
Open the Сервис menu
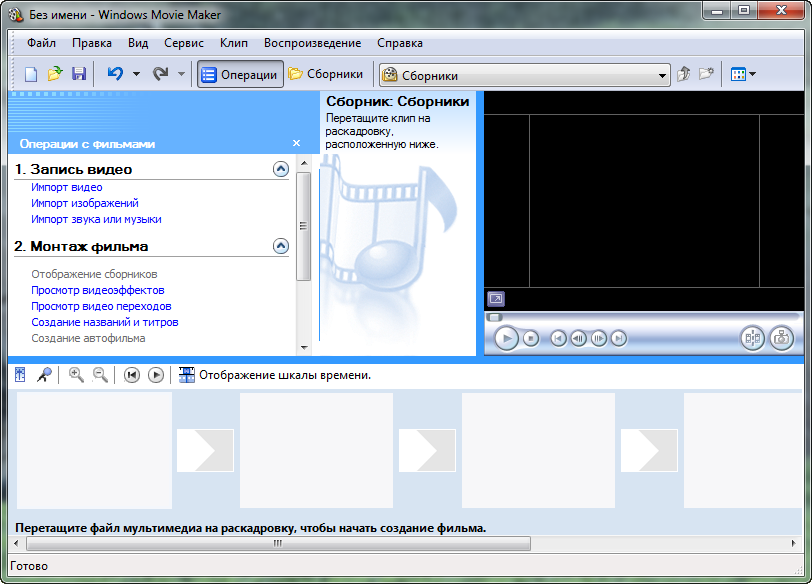tap(184, 43)
